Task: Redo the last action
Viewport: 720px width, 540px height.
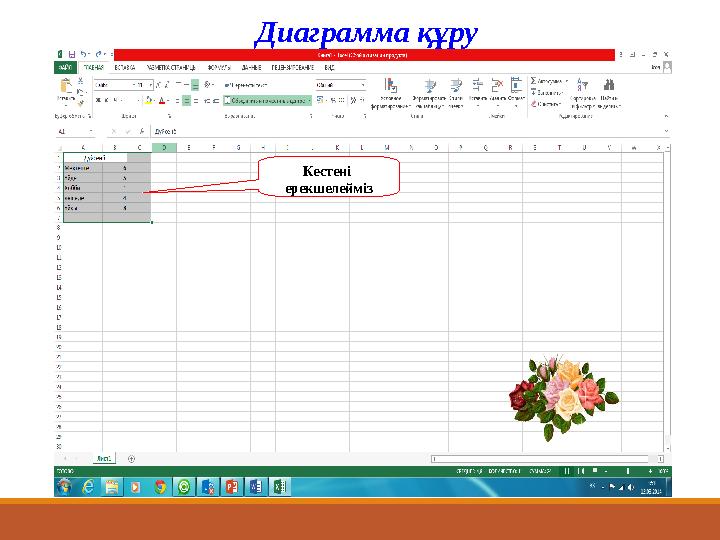Action: [98, 54]
